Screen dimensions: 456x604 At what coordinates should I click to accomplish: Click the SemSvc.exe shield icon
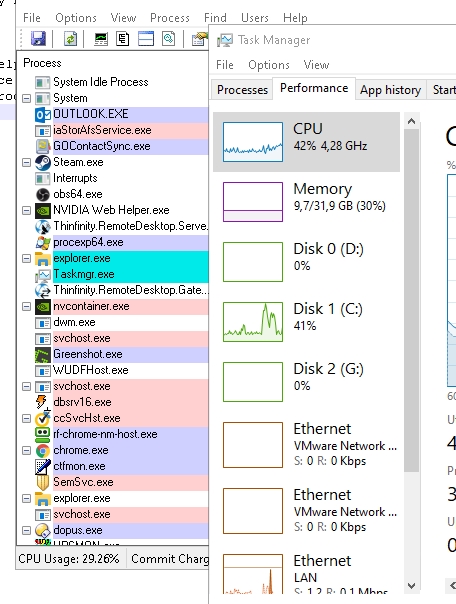[43, 483]
